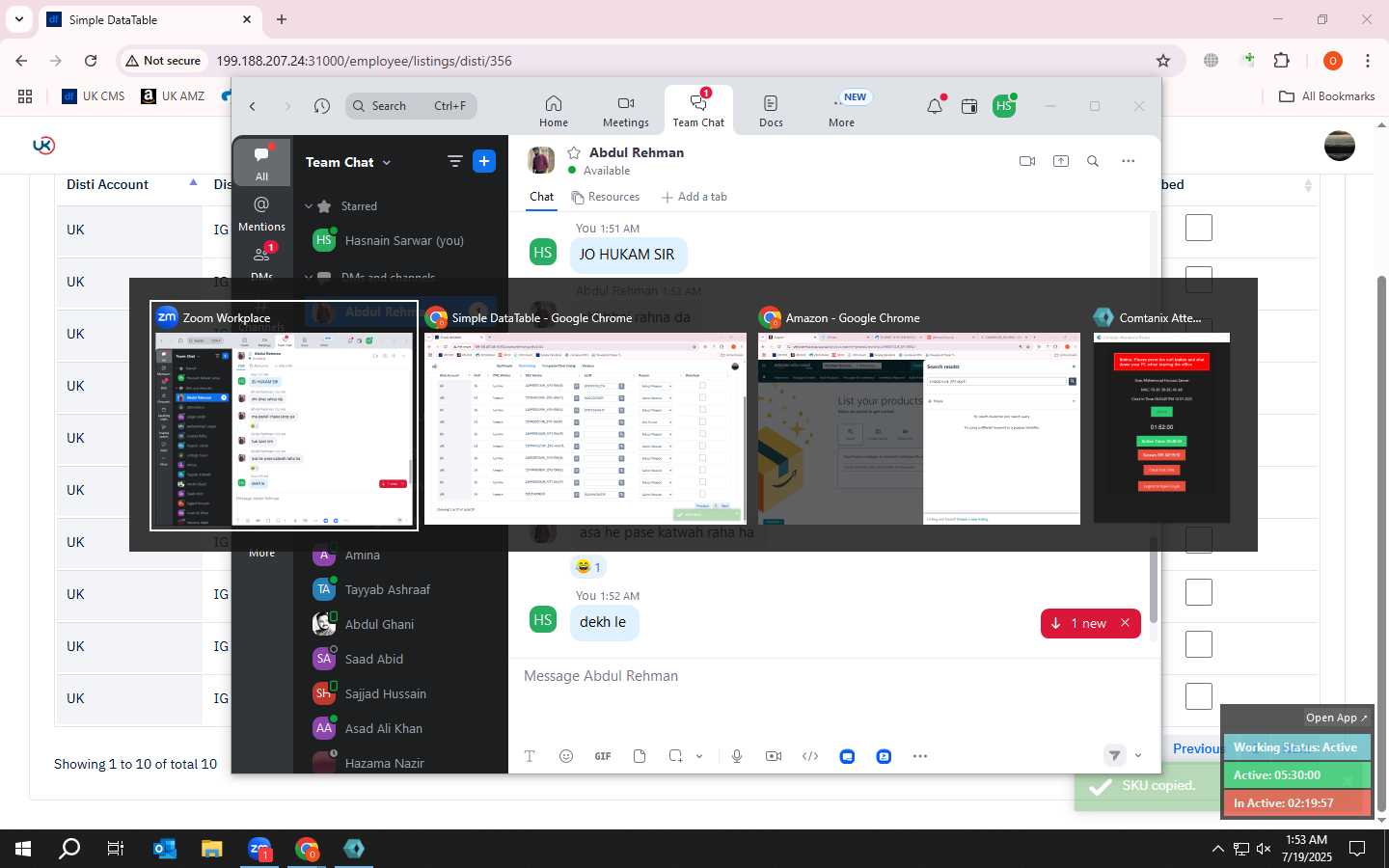
Task: Open the Mentions section in Zoom sidebar
Action: [x=261, y=214]
